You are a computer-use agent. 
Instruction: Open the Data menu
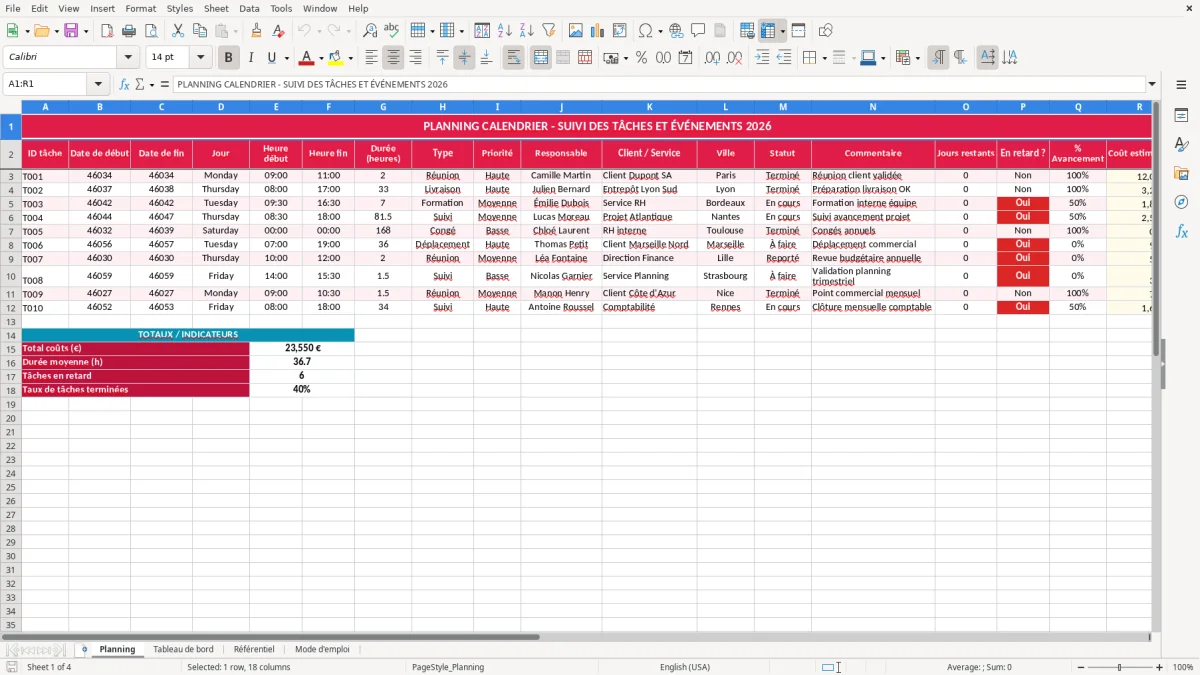249,8
